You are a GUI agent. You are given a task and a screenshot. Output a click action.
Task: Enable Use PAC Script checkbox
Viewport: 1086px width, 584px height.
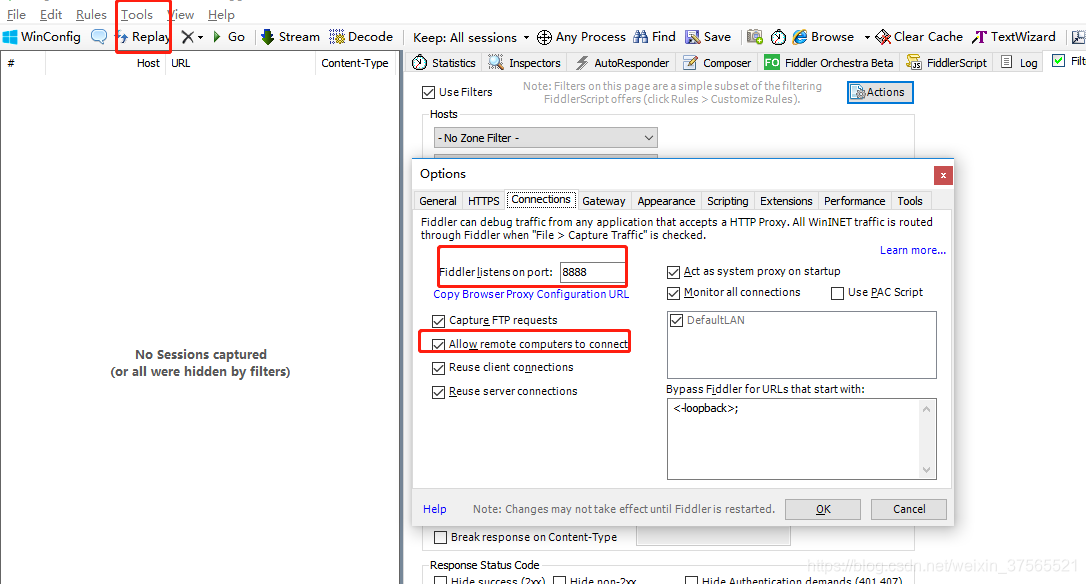(x=837, y=293)
